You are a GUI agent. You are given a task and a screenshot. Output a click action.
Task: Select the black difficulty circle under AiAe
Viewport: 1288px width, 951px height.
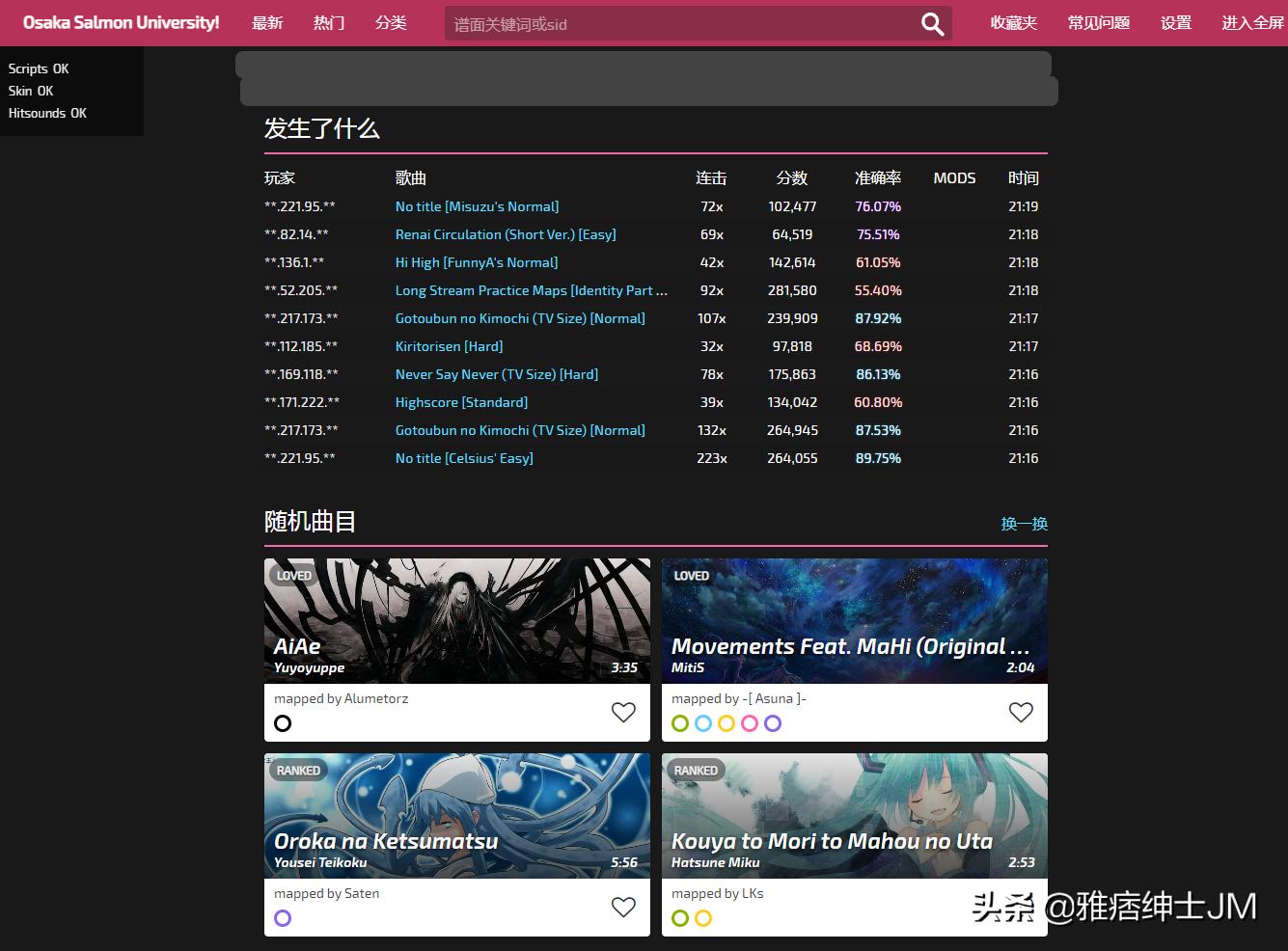pos(283,723)
